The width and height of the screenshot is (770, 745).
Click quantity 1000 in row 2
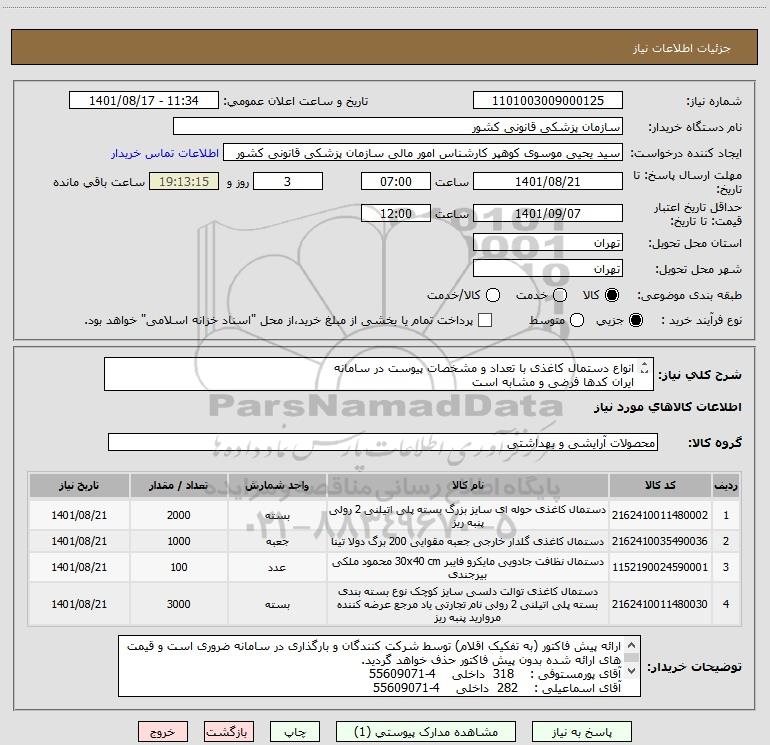pyautogui.click(x=178, y=541)
